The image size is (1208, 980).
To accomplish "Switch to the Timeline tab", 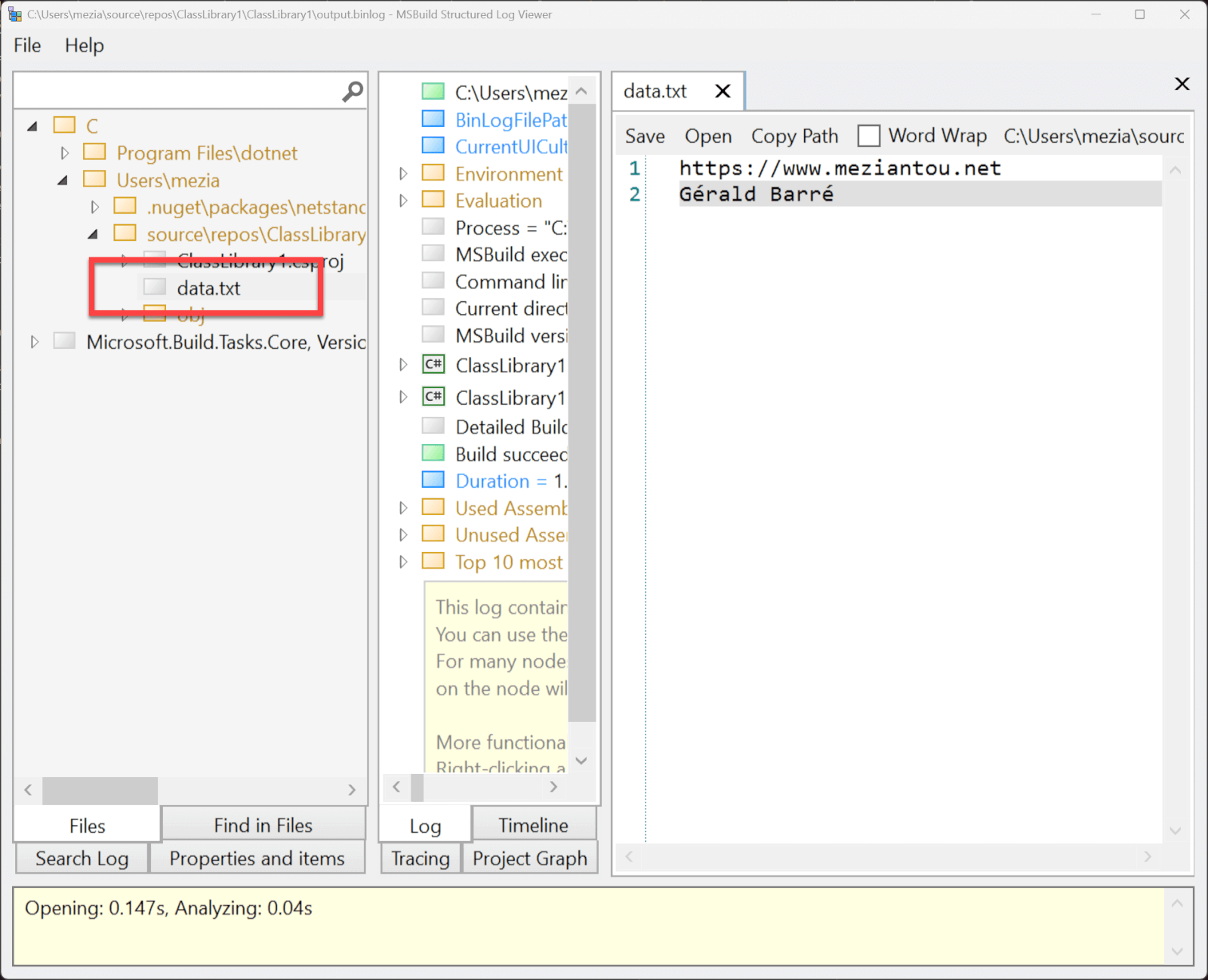I will pyautogui.click(x=534, y=824).
